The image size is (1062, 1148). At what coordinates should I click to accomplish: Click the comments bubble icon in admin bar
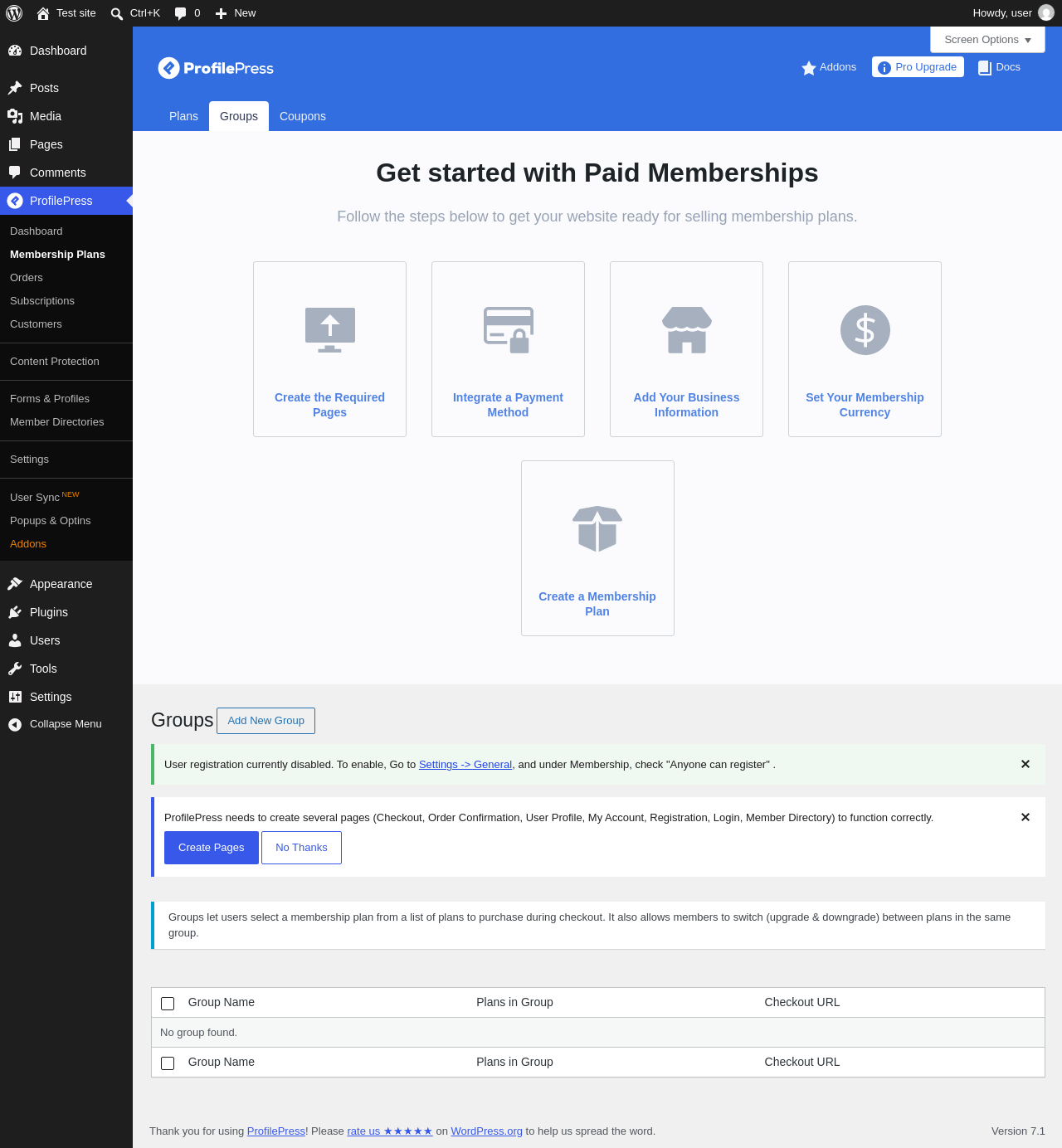tap(181, 13)
